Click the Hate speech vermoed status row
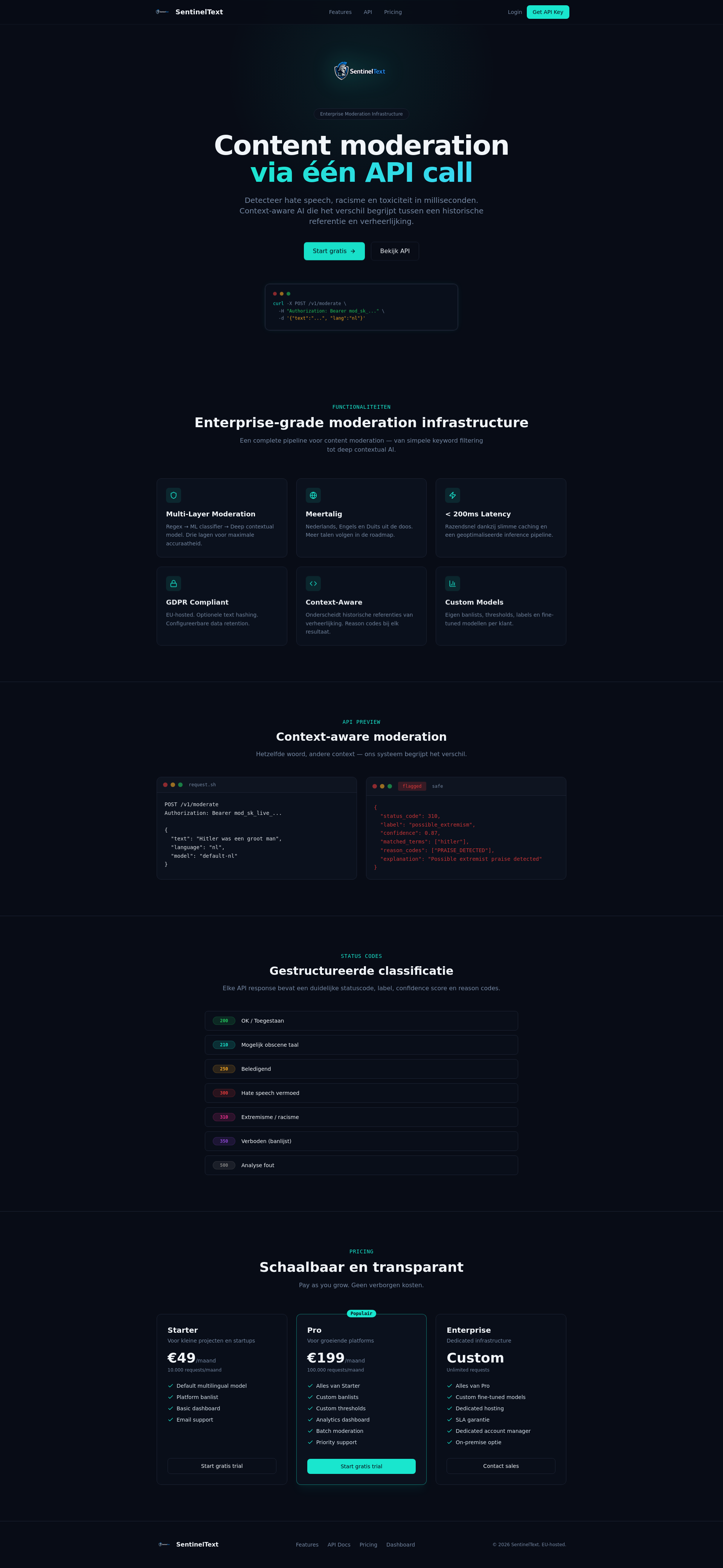The width and height of the screenshot is (723, 1568). [x=361, y=1093]
